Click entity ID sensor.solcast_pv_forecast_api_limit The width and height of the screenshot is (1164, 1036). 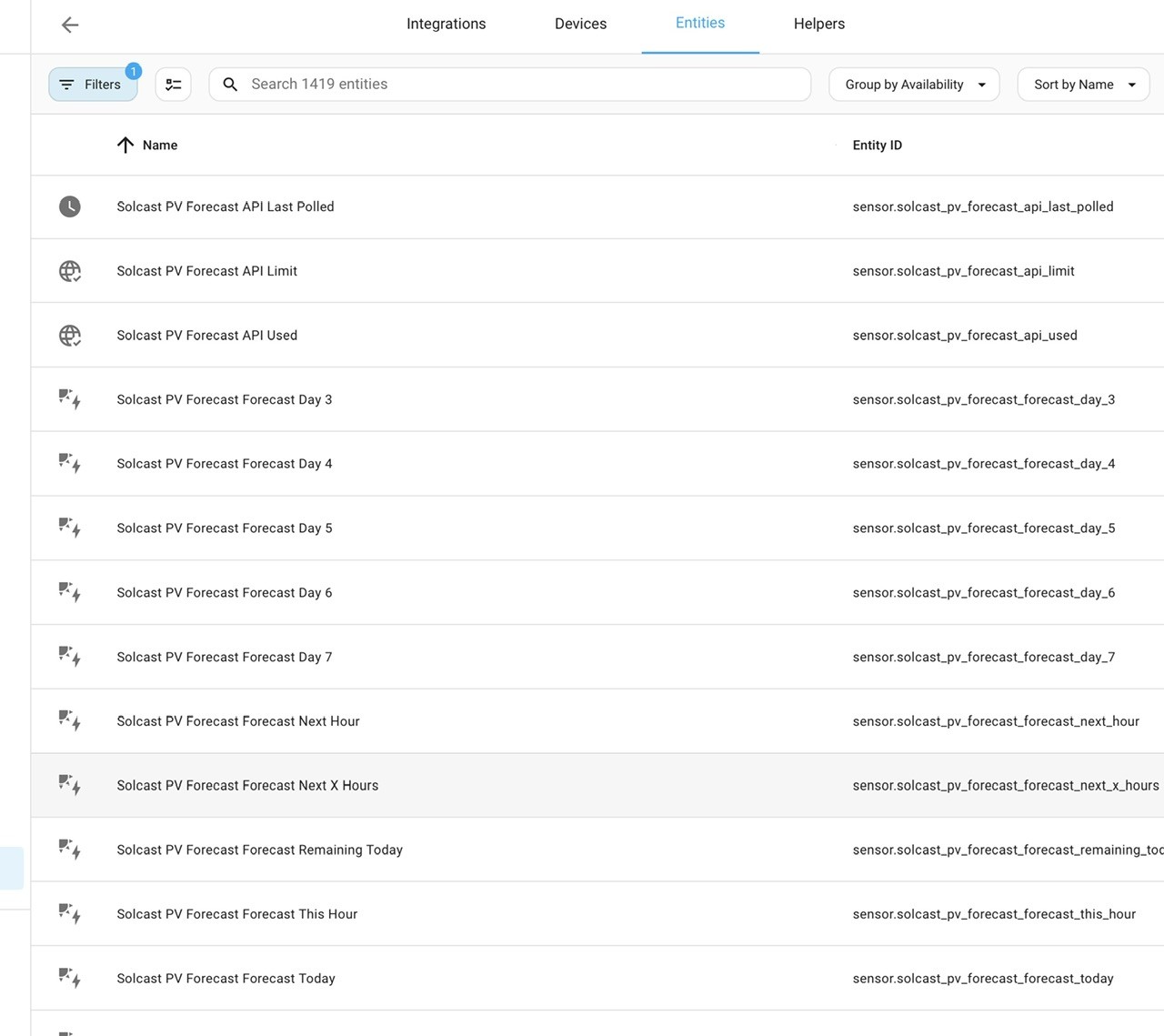[x=964, y=271]
